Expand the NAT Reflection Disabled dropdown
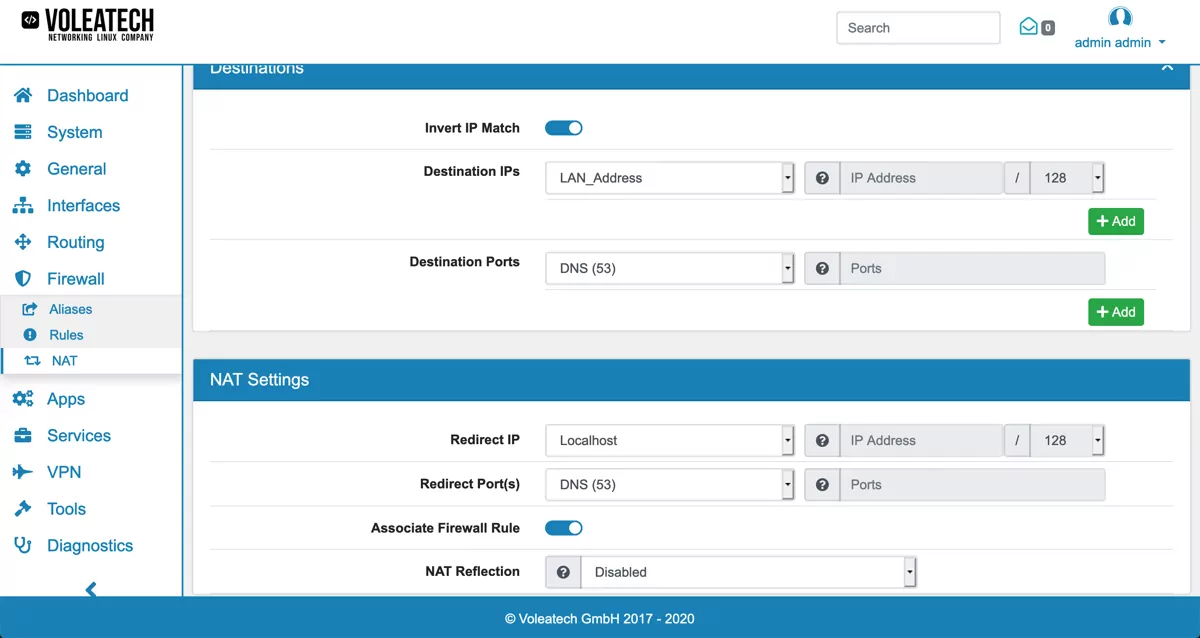The image size is (1200, 638). point(748,572)
